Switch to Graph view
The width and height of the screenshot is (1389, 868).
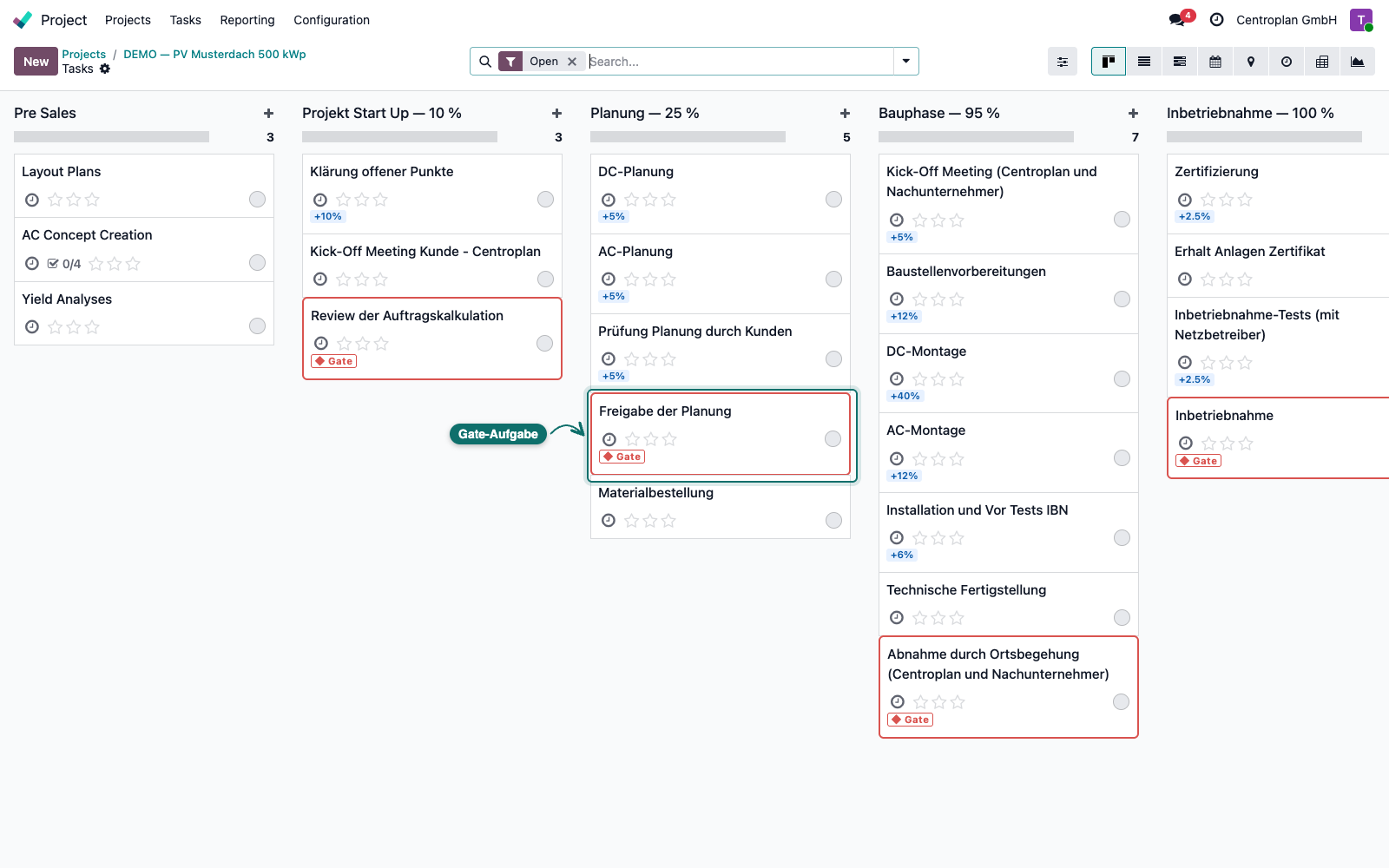pos(1358,62)
